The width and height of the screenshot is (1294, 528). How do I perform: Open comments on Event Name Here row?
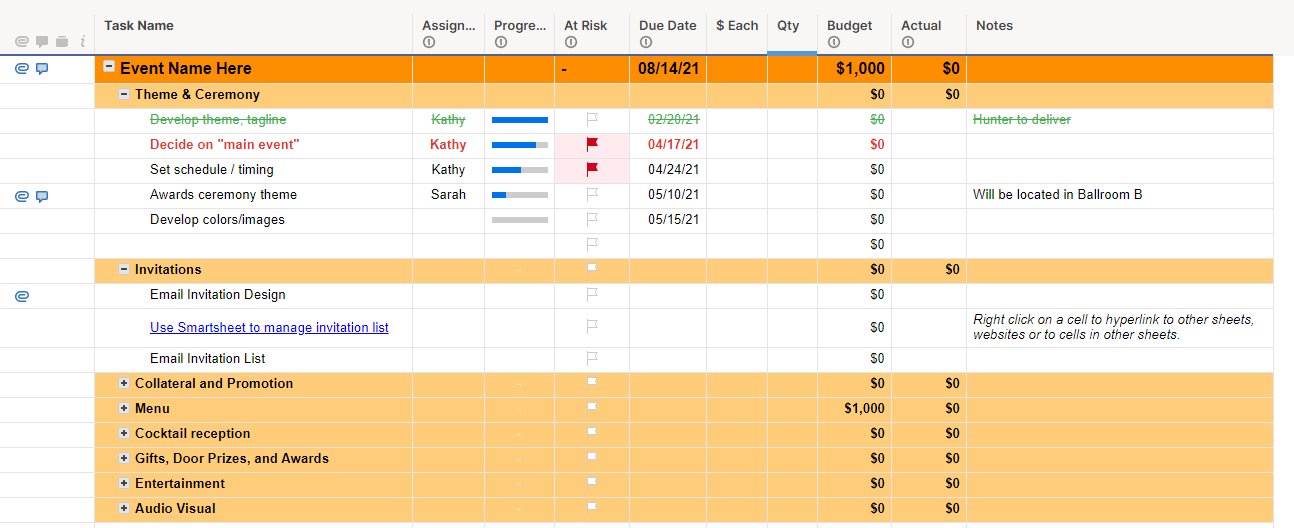pyautogui.click(x=42, y=69)
